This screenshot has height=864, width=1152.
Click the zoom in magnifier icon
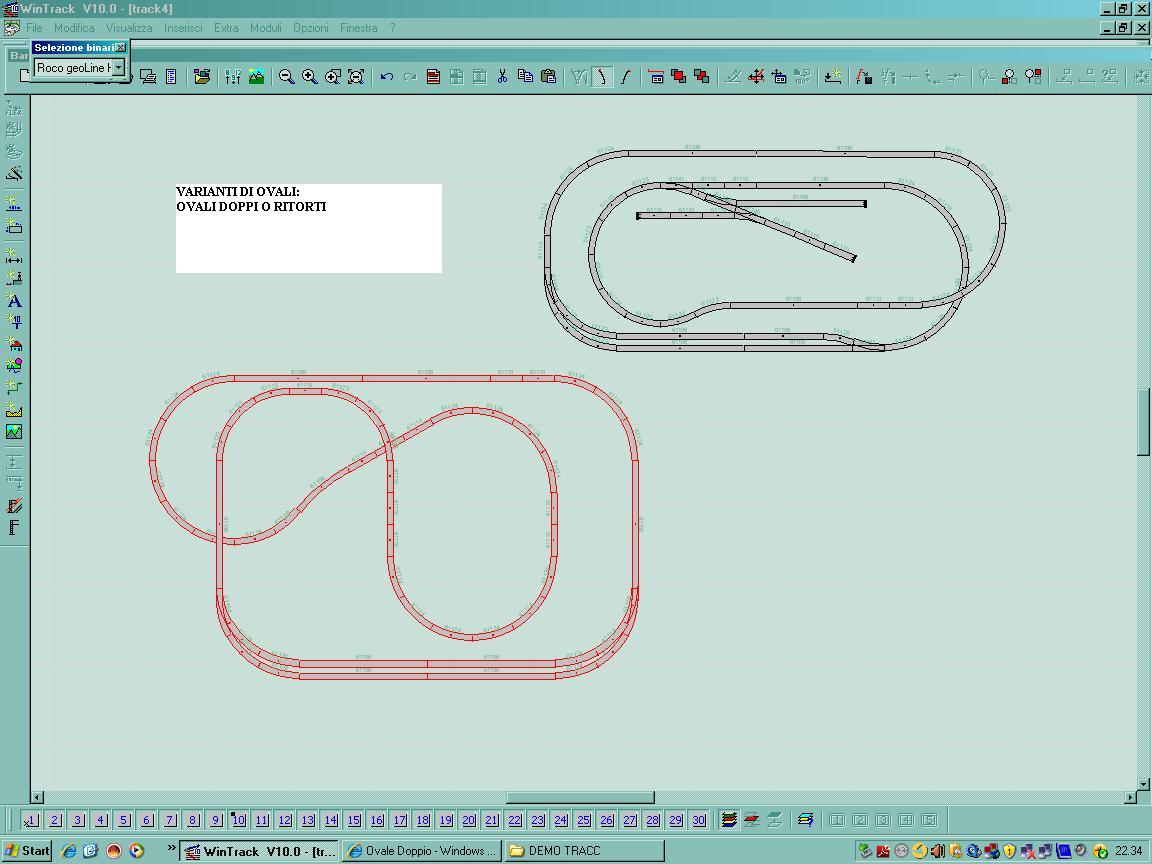pyautogui.click(x=310, y=76)
